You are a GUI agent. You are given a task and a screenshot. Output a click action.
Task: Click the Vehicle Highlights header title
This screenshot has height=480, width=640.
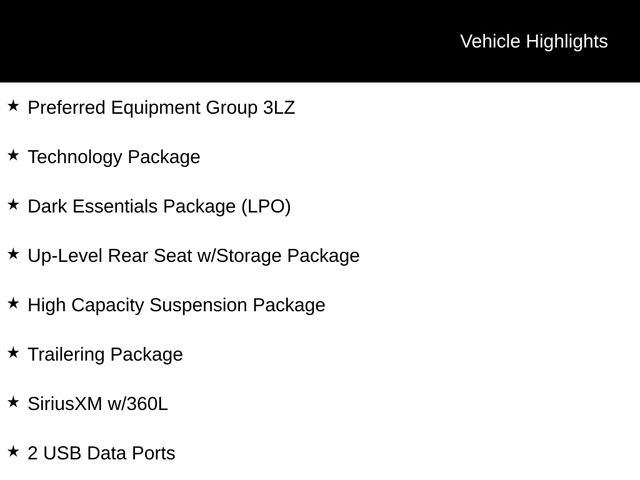pyautogui.click(x=534, y=42)
